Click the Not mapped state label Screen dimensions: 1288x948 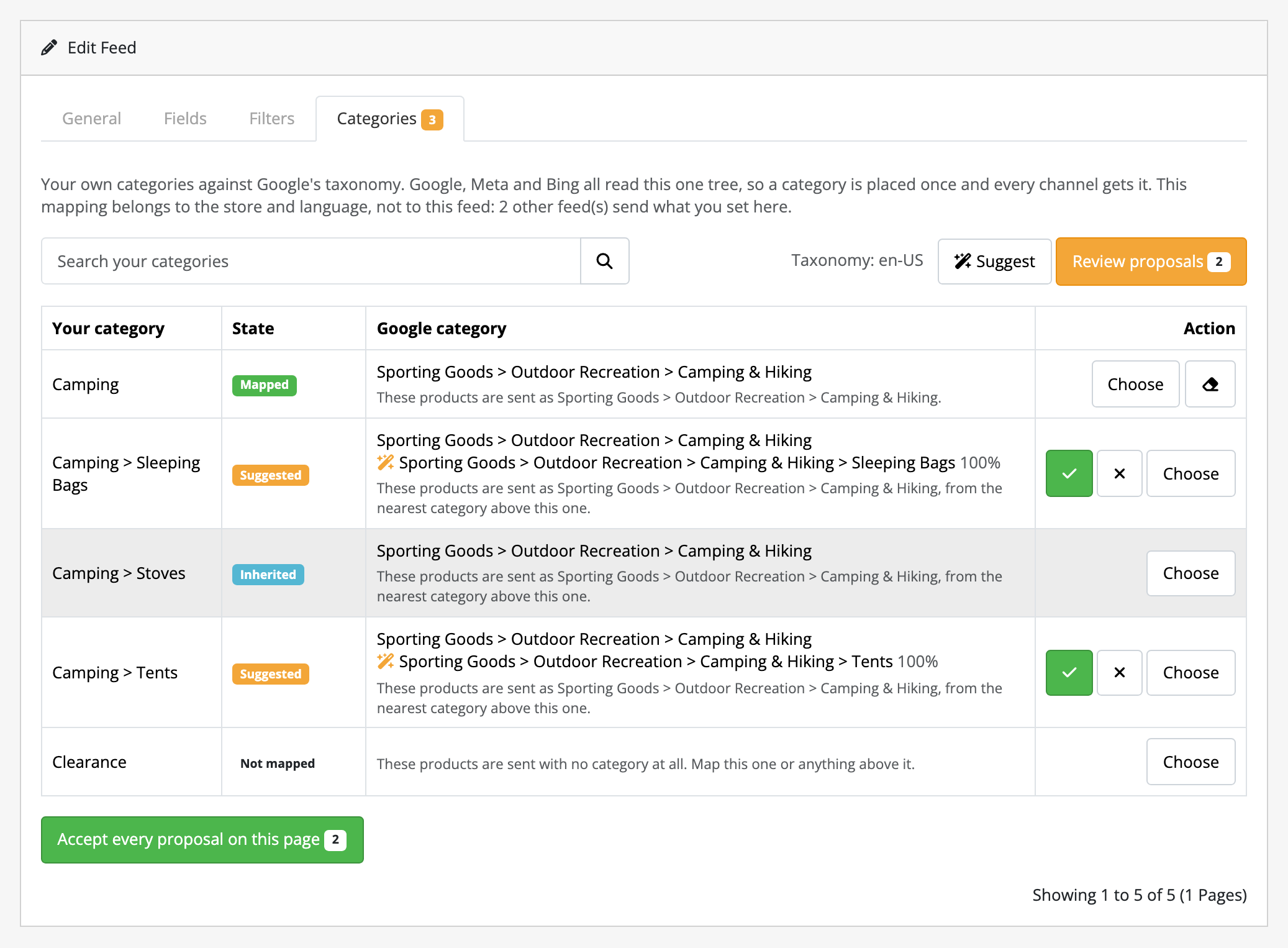pyautogui.click(x=277, y=763)
